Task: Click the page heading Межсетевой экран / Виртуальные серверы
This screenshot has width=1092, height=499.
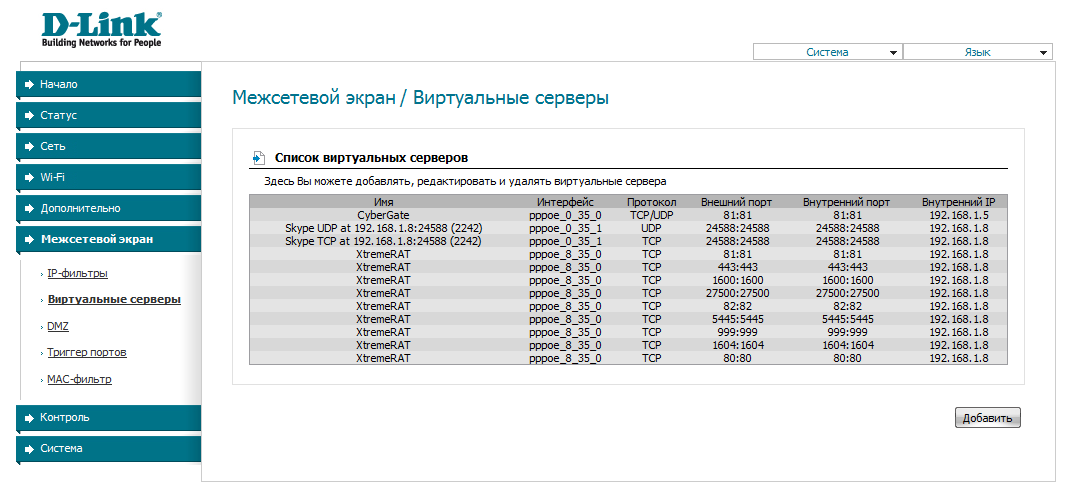Action: pyautogui.click(x=420, y=97)
